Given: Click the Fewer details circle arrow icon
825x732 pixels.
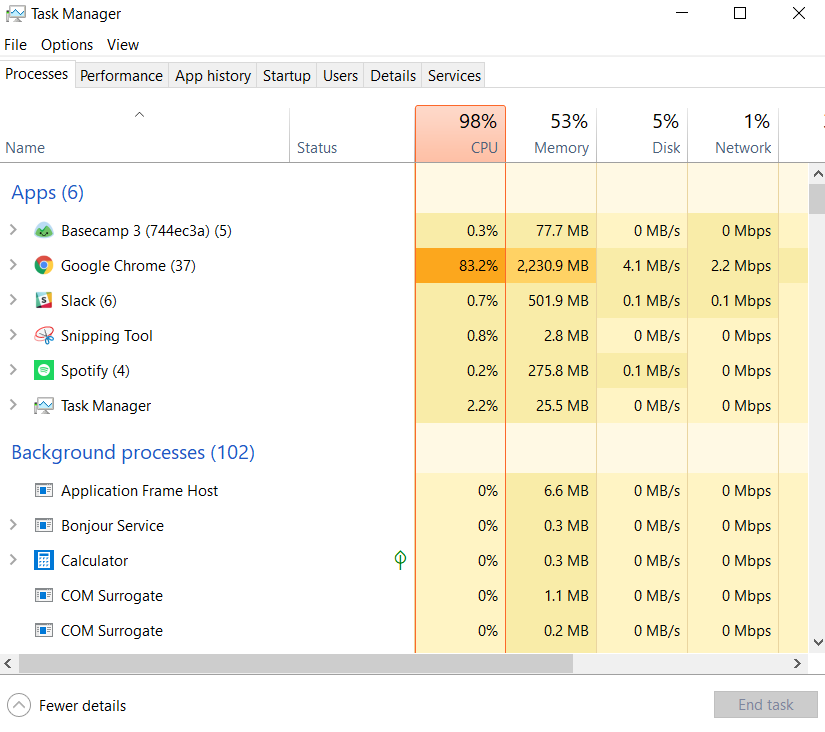Looking at the screenshot, I should [19, 705].
